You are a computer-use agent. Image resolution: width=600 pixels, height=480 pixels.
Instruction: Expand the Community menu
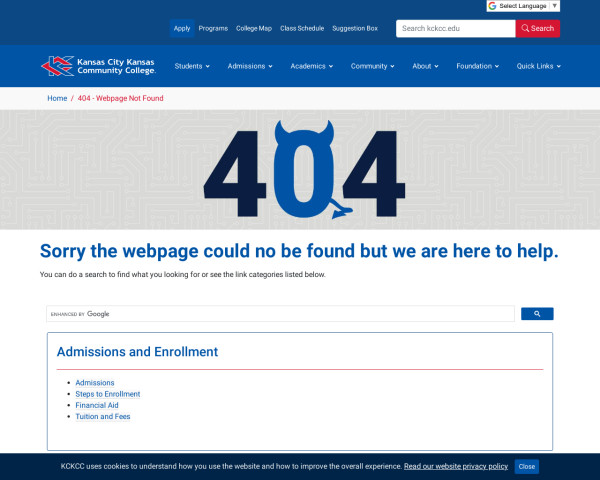pos(372,66)
